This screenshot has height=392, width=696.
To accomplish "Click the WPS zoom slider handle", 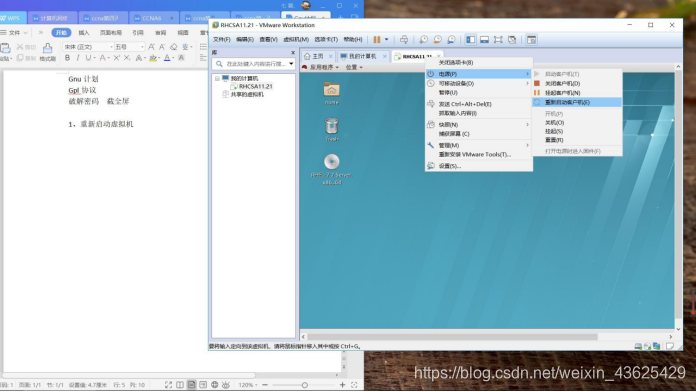I will (x=304, y=385).
